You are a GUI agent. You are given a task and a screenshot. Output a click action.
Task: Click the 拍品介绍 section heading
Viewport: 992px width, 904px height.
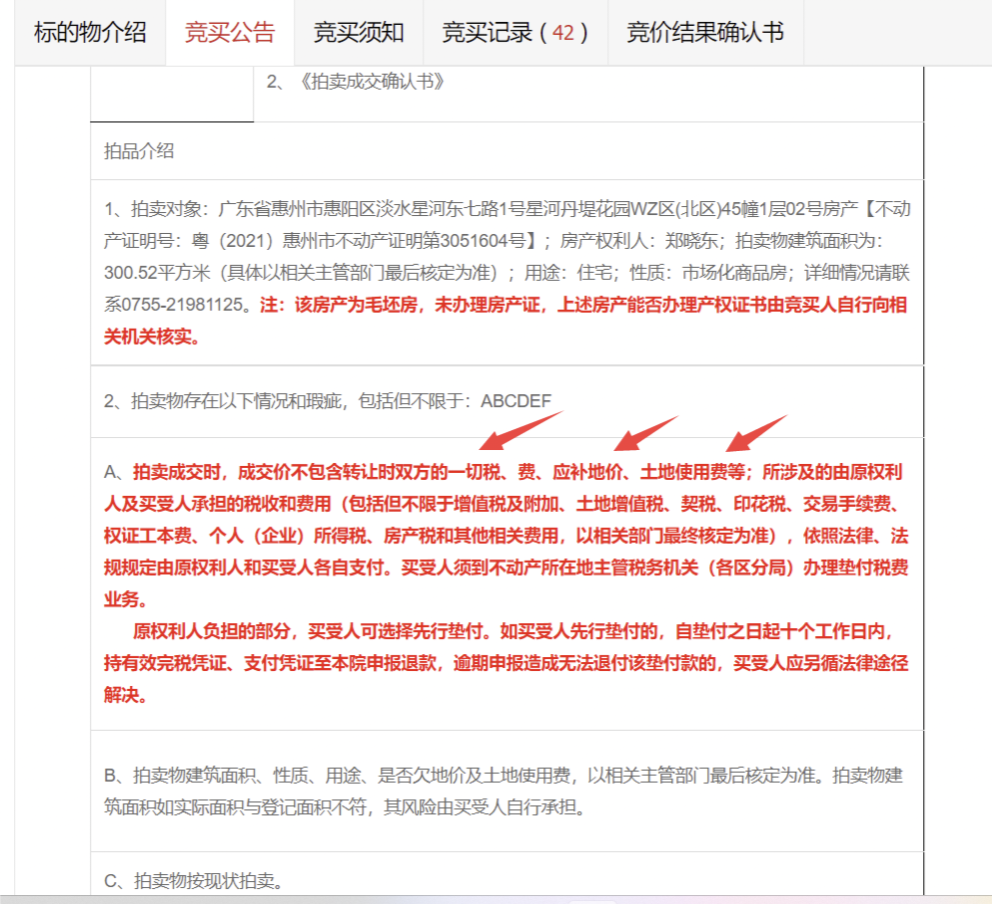(139, 151)
